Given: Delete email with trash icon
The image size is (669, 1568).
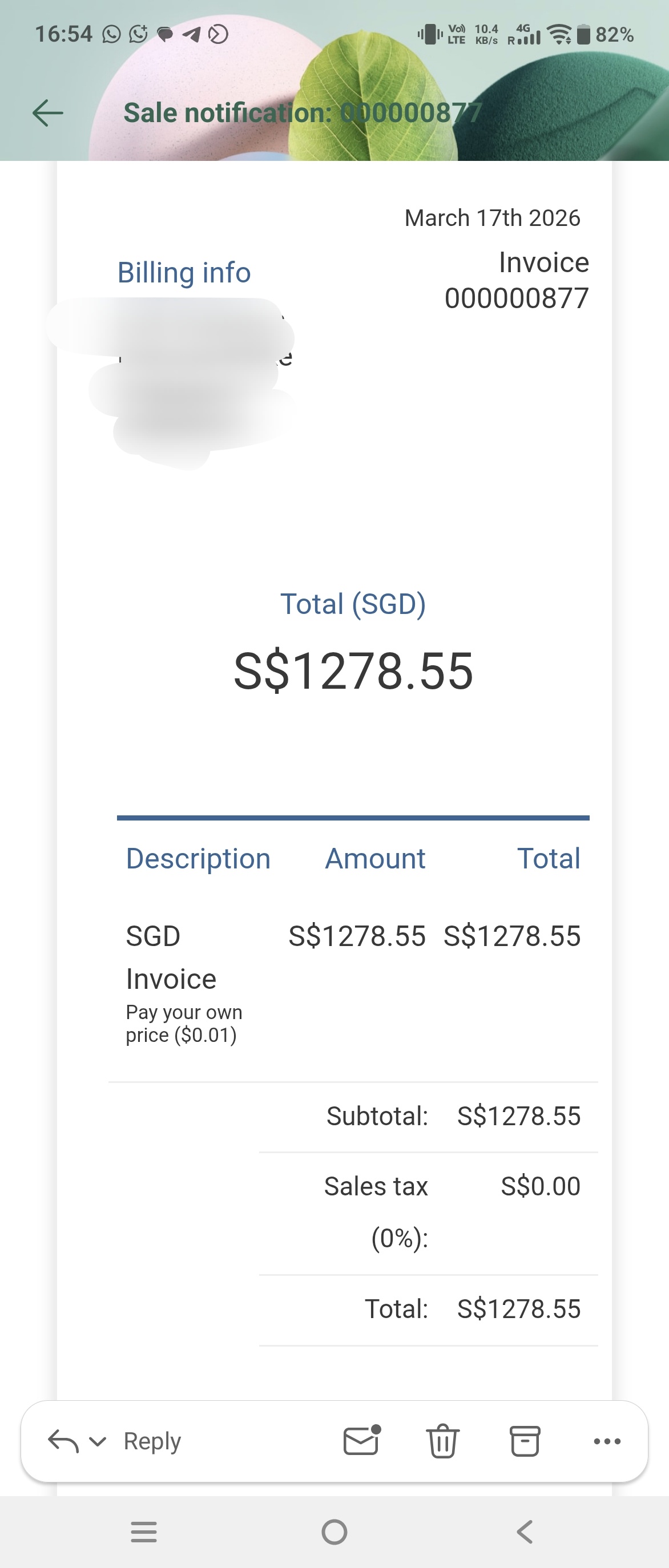Looking at the screenshot, I should [442, 1441].
